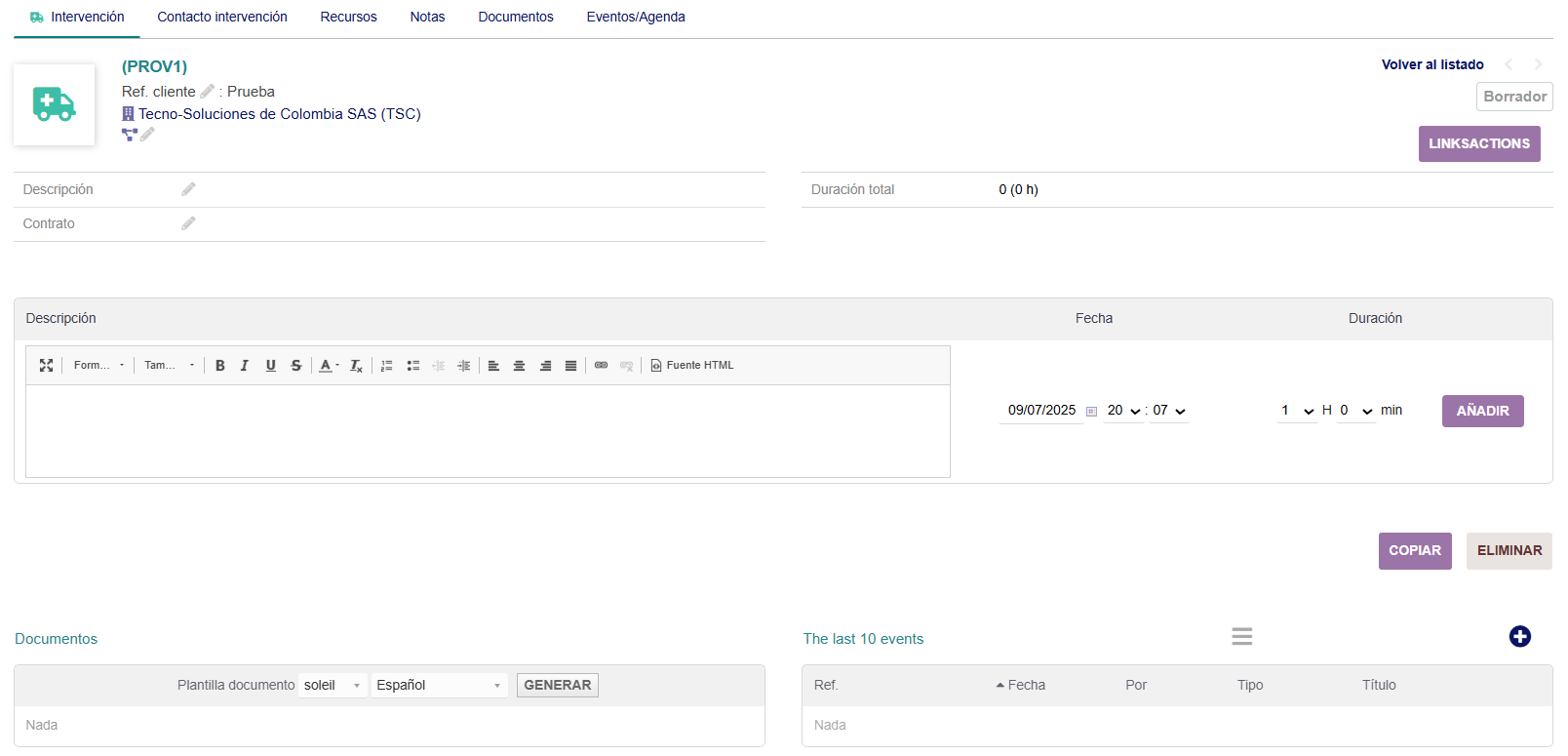Image resolution: width=1568 pixels, height=756 pixels.
Task: Toggle italic formatting in editor
Action: [245, 366]
